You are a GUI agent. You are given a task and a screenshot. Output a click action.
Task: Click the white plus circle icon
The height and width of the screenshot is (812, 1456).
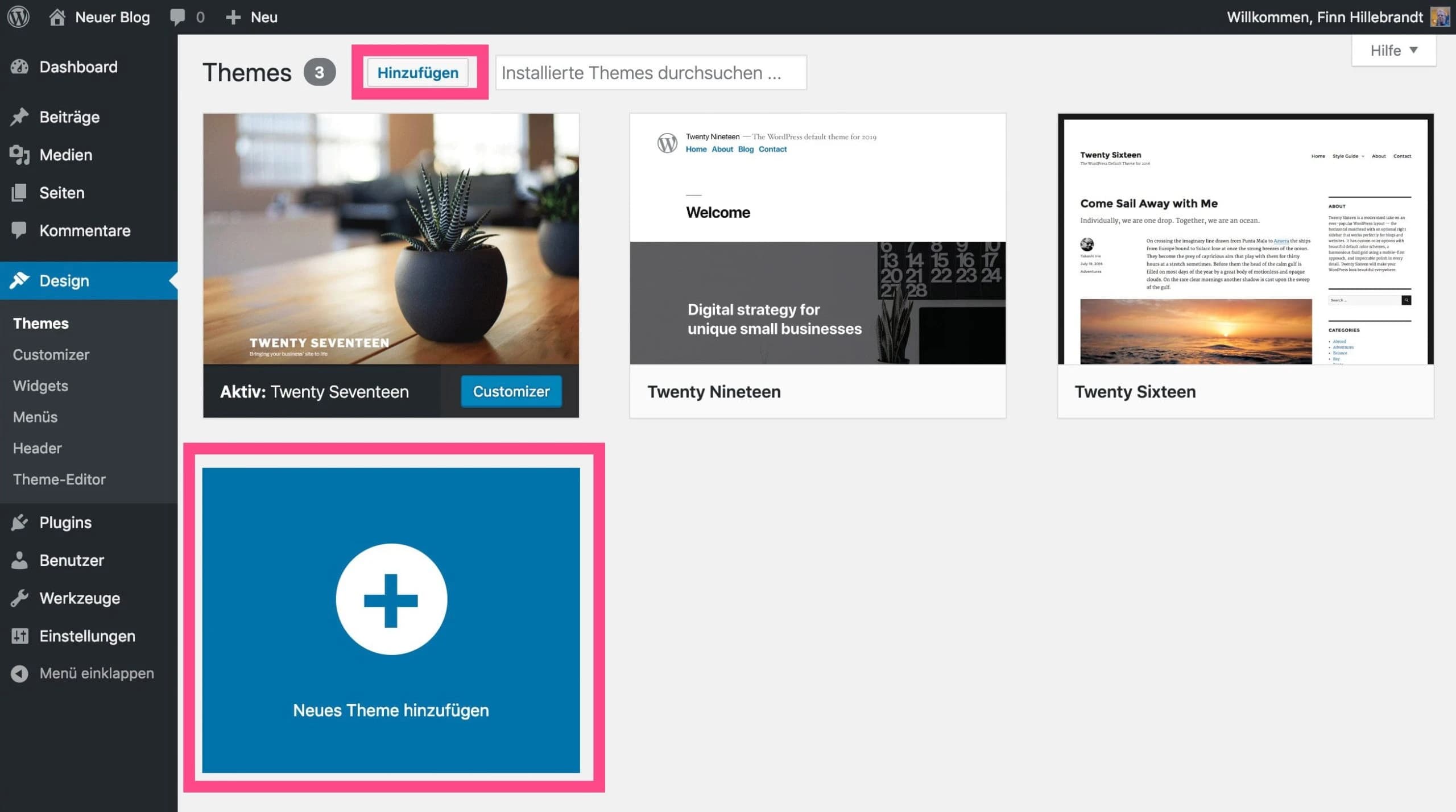pos(391,599)
